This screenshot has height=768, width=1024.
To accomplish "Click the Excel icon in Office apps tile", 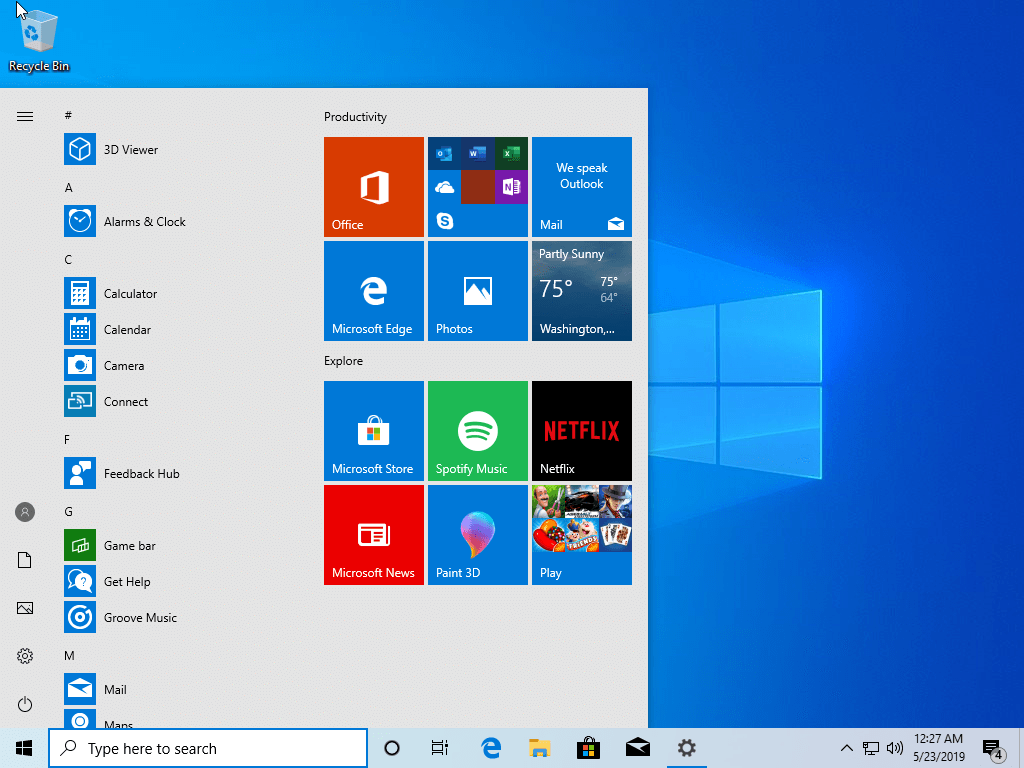I will [511, 153].
